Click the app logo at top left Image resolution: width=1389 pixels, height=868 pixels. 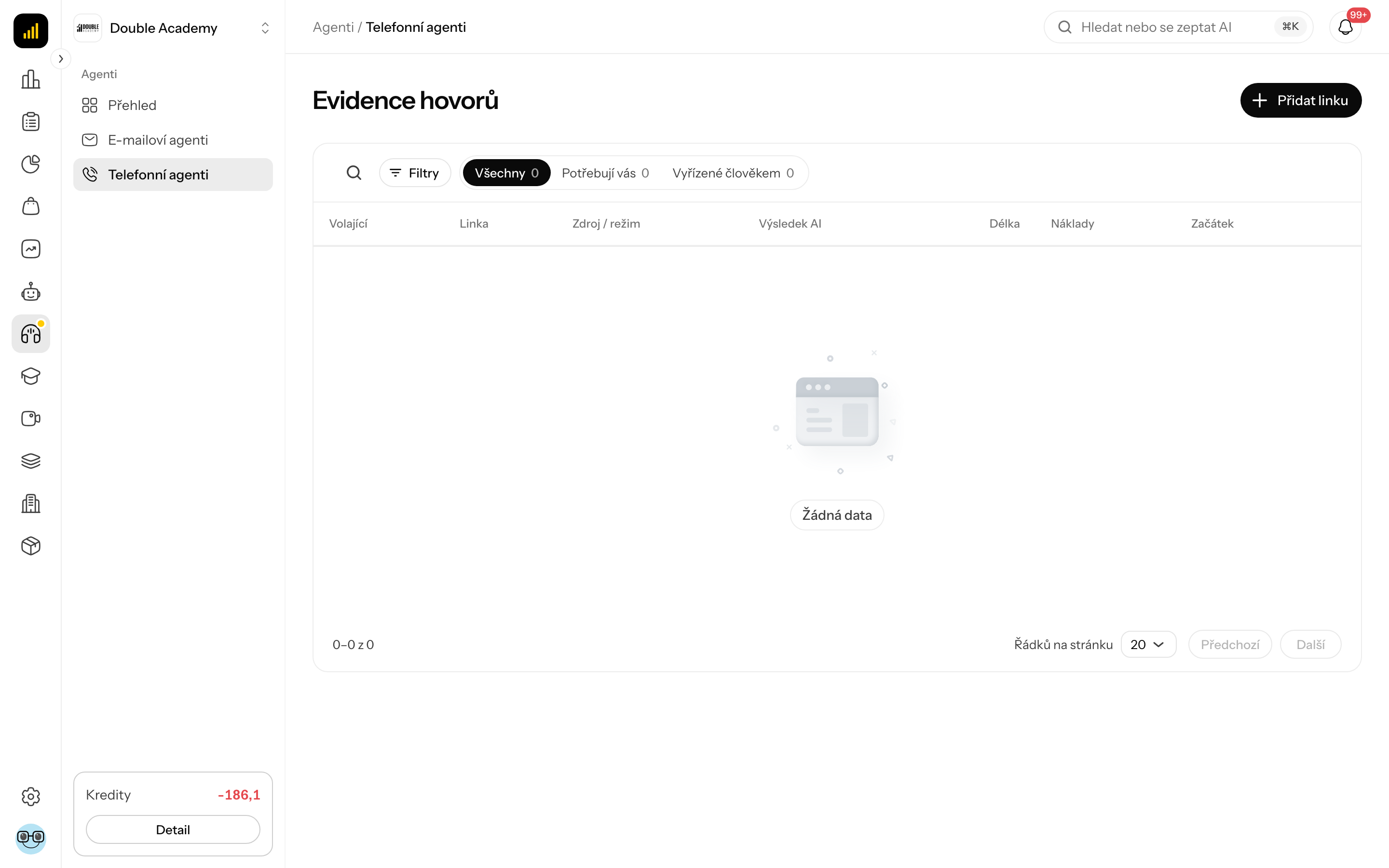pos(30,30)
